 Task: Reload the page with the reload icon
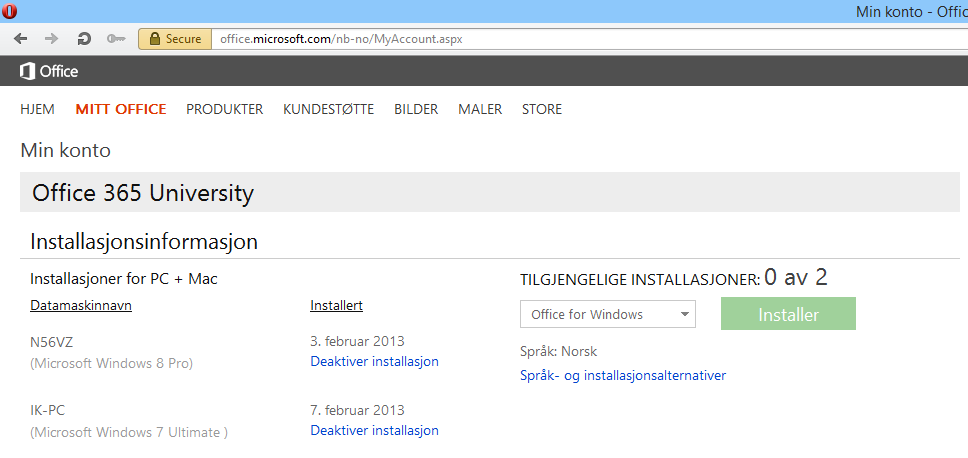pos(83,39)
